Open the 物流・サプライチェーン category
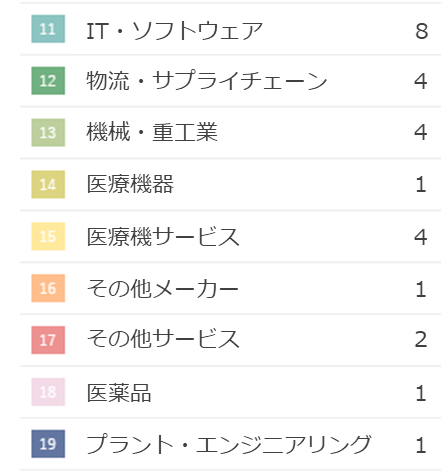441x475 pixels. click(207, 81)
